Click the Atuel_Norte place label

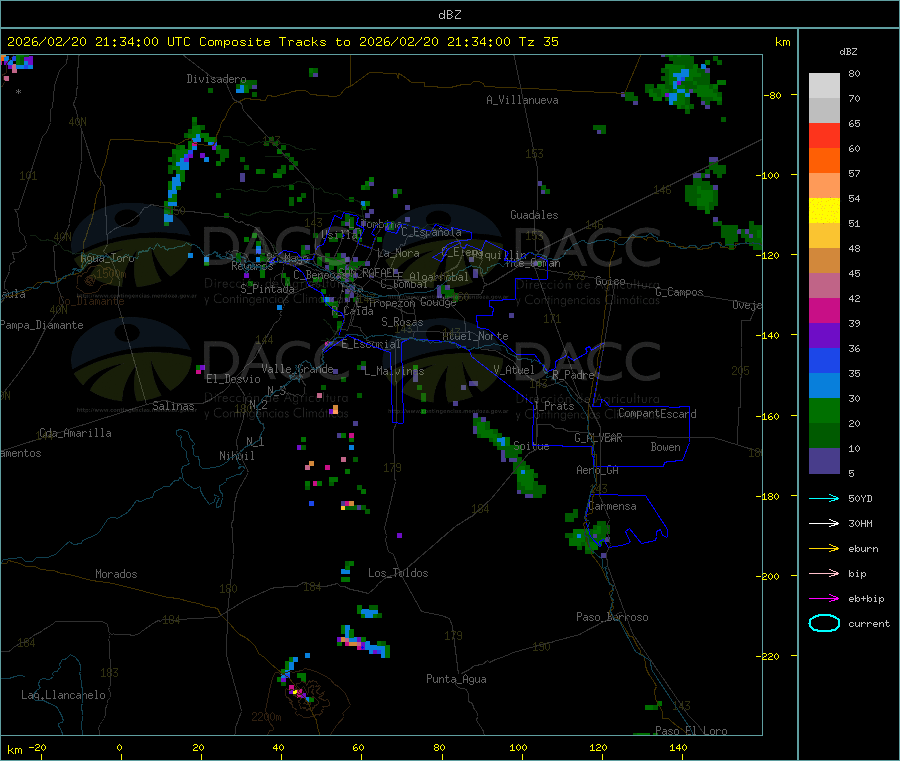click(x=475, y=336)
